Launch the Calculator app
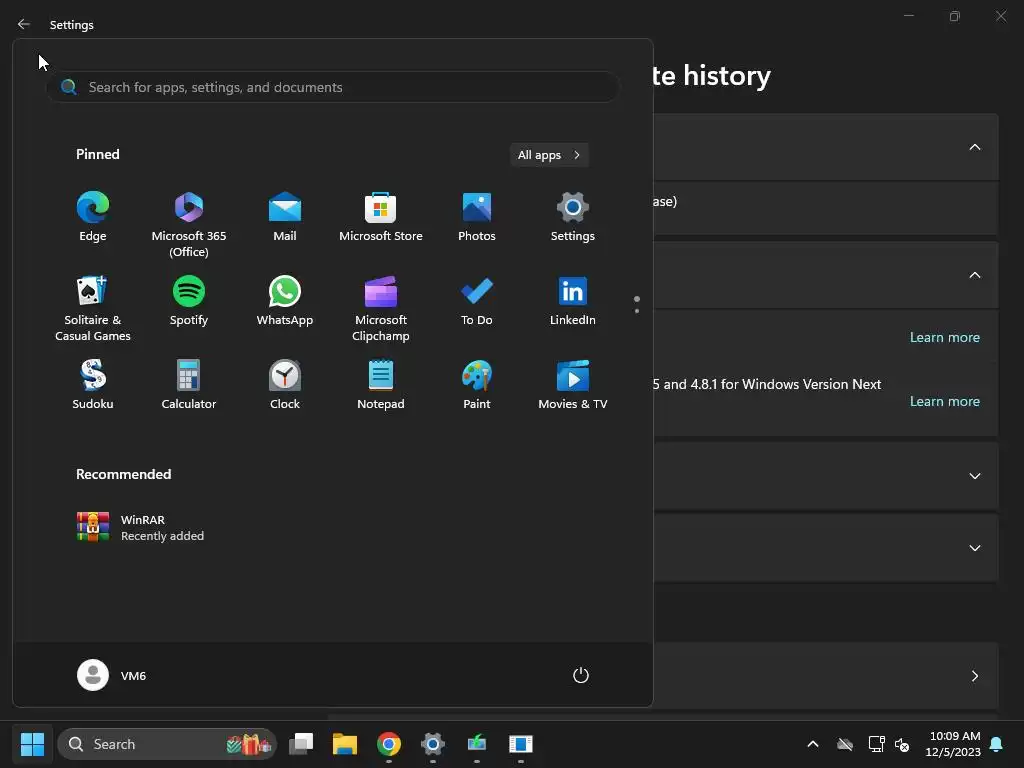 coord(189,385)
